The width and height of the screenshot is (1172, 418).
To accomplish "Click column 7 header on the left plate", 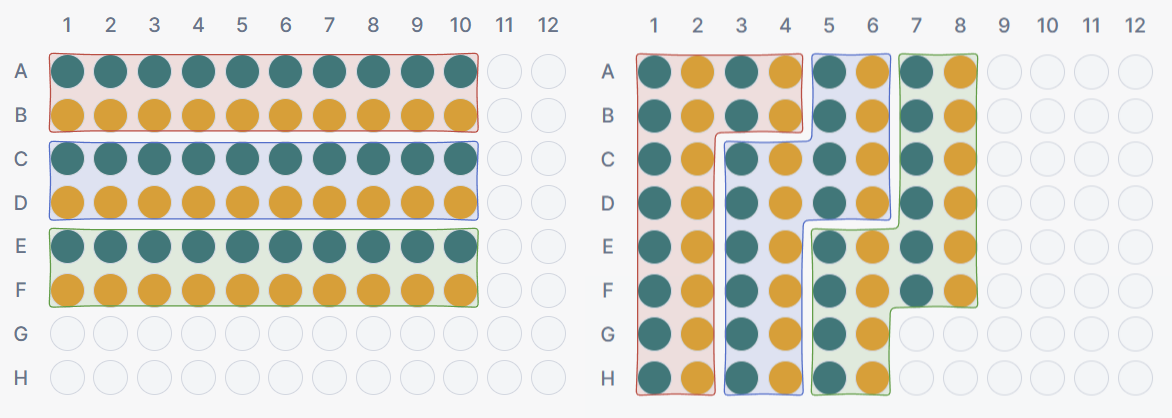I will (329, 23).
